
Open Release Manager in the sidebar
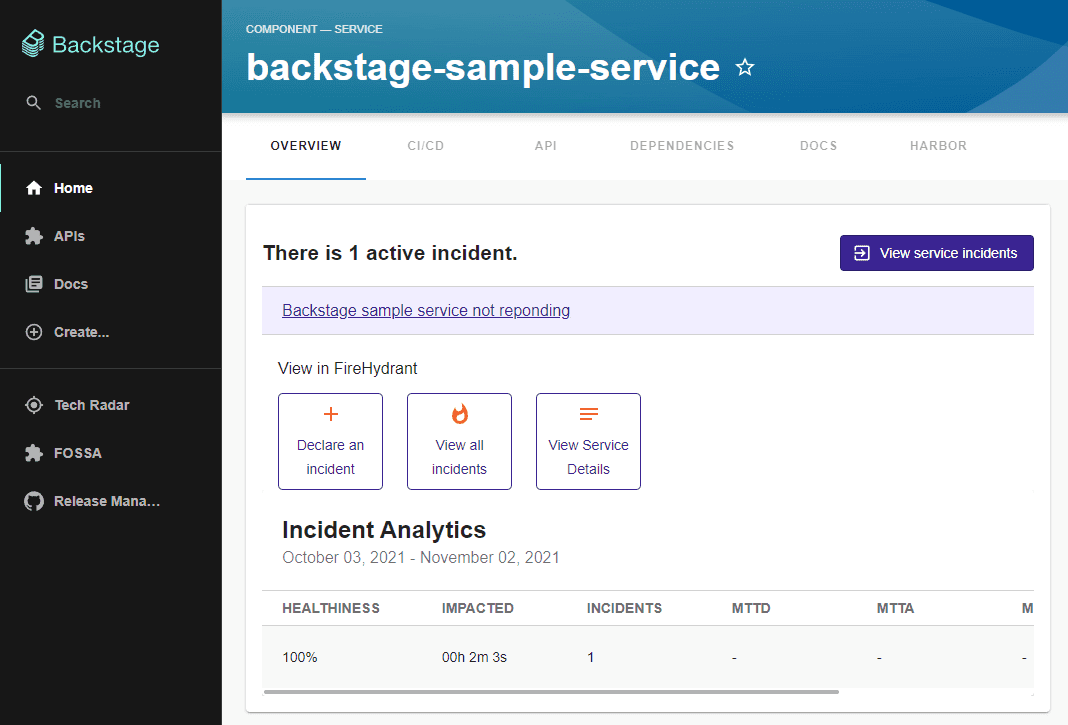click(111, 502)
